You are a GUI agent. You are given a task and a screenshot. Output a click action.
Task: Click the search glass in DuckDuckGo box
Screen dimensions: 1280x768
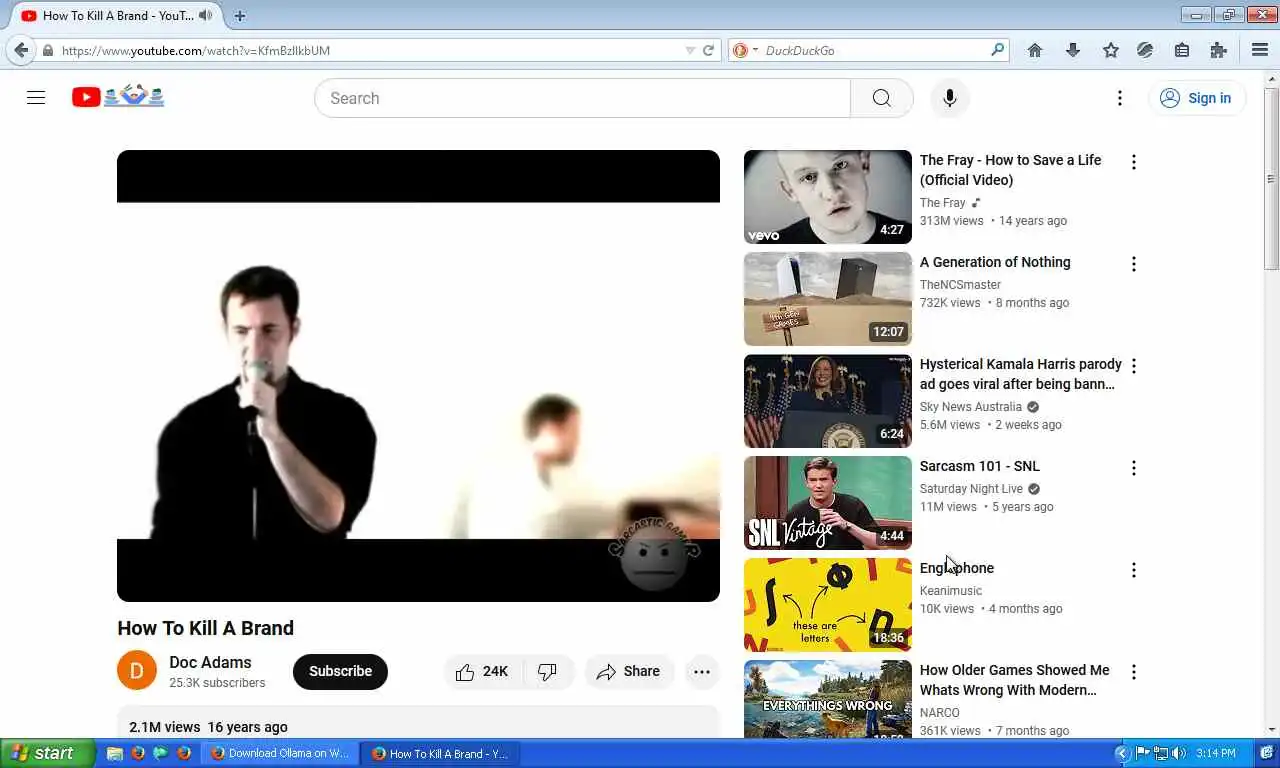pyautogui.click(x=997, y=50)
